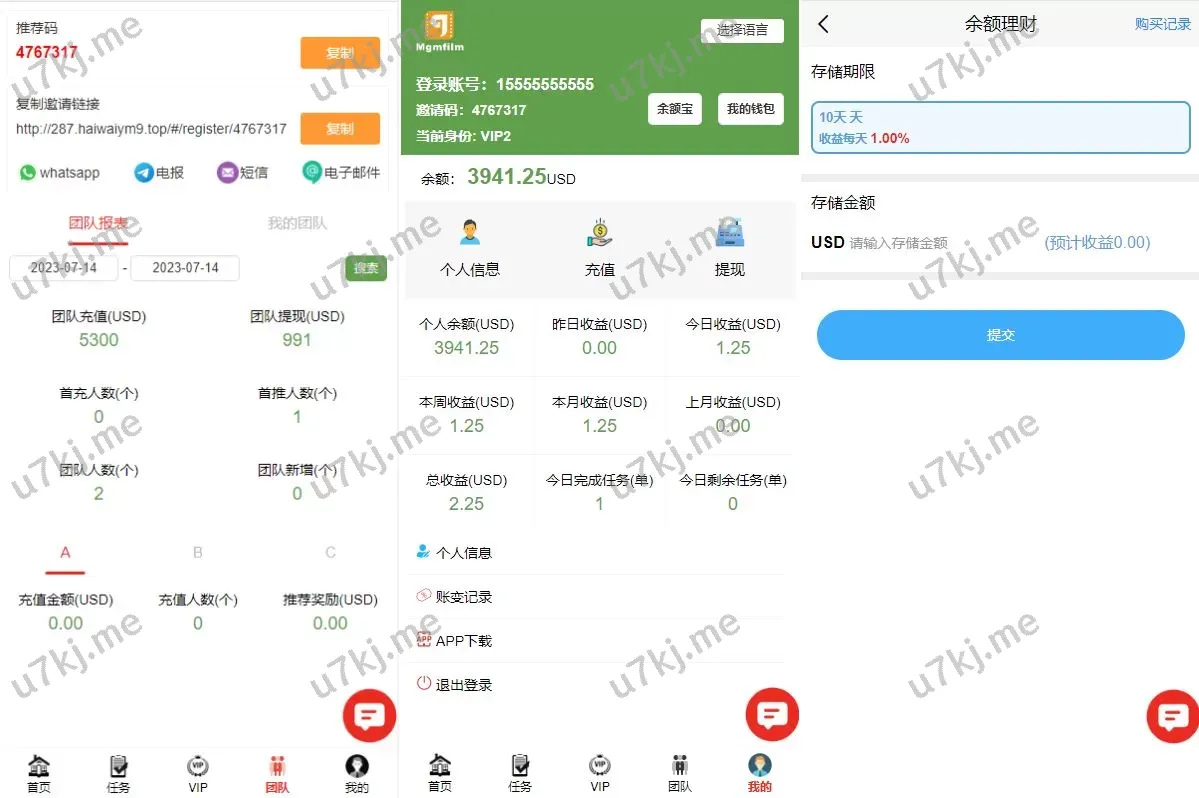This screenshot has height=798, width=1199.
Task: Go back using the left arrow
Action: point(824,25)
